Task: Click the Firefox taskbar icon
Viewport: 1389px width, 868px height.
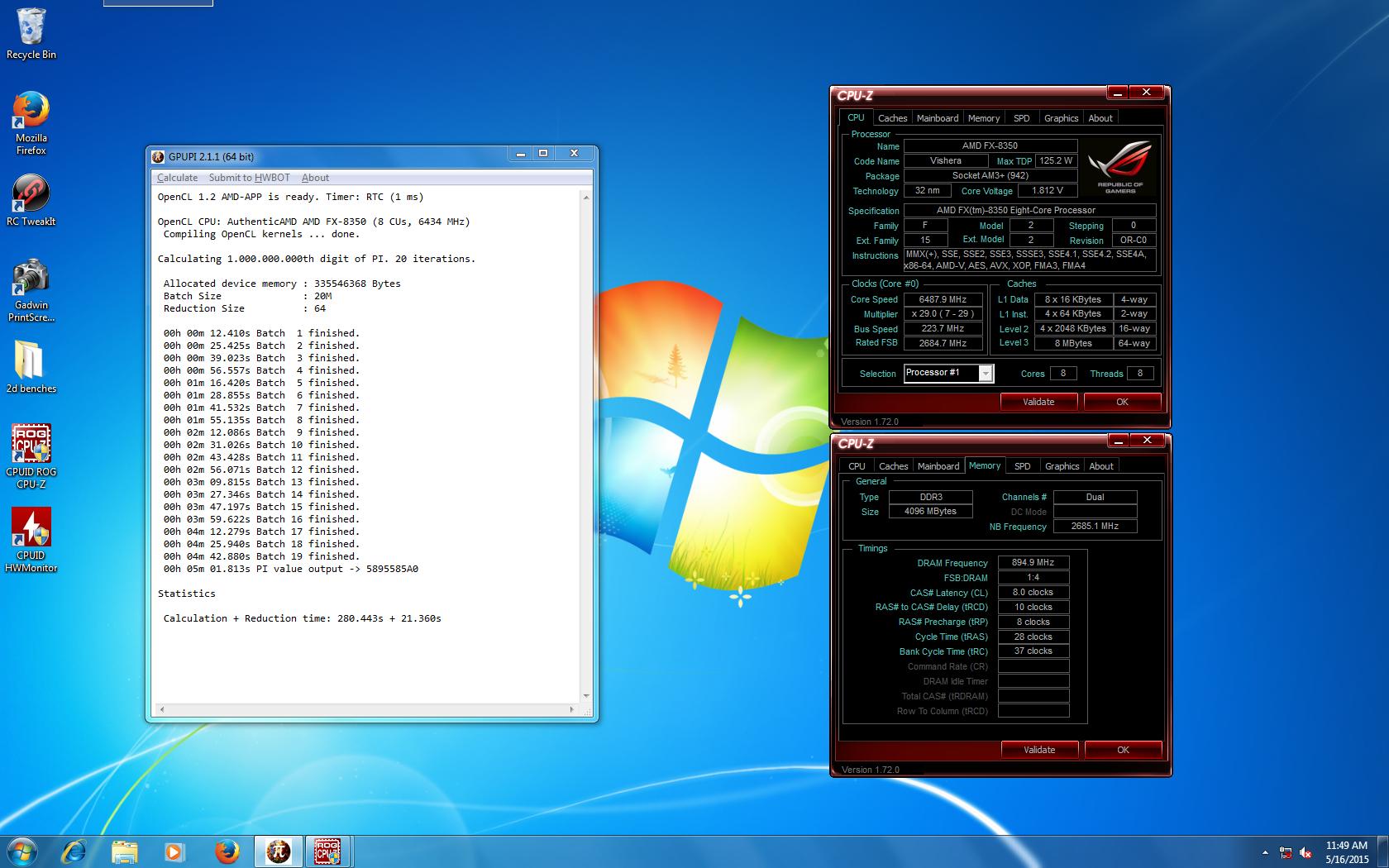Action: coord(227,851)
